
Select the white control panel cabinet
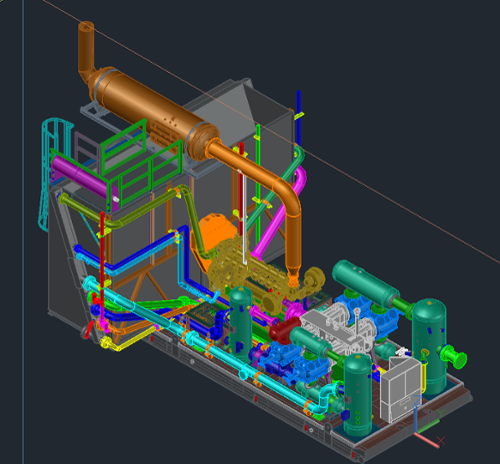point(400,388)
